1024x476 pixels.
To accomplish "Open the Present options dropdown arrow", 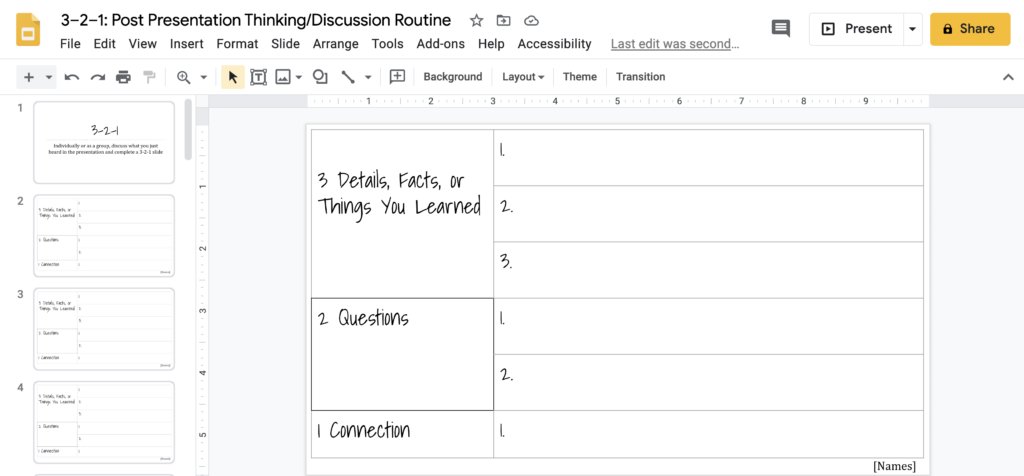I will coord(912,29).
